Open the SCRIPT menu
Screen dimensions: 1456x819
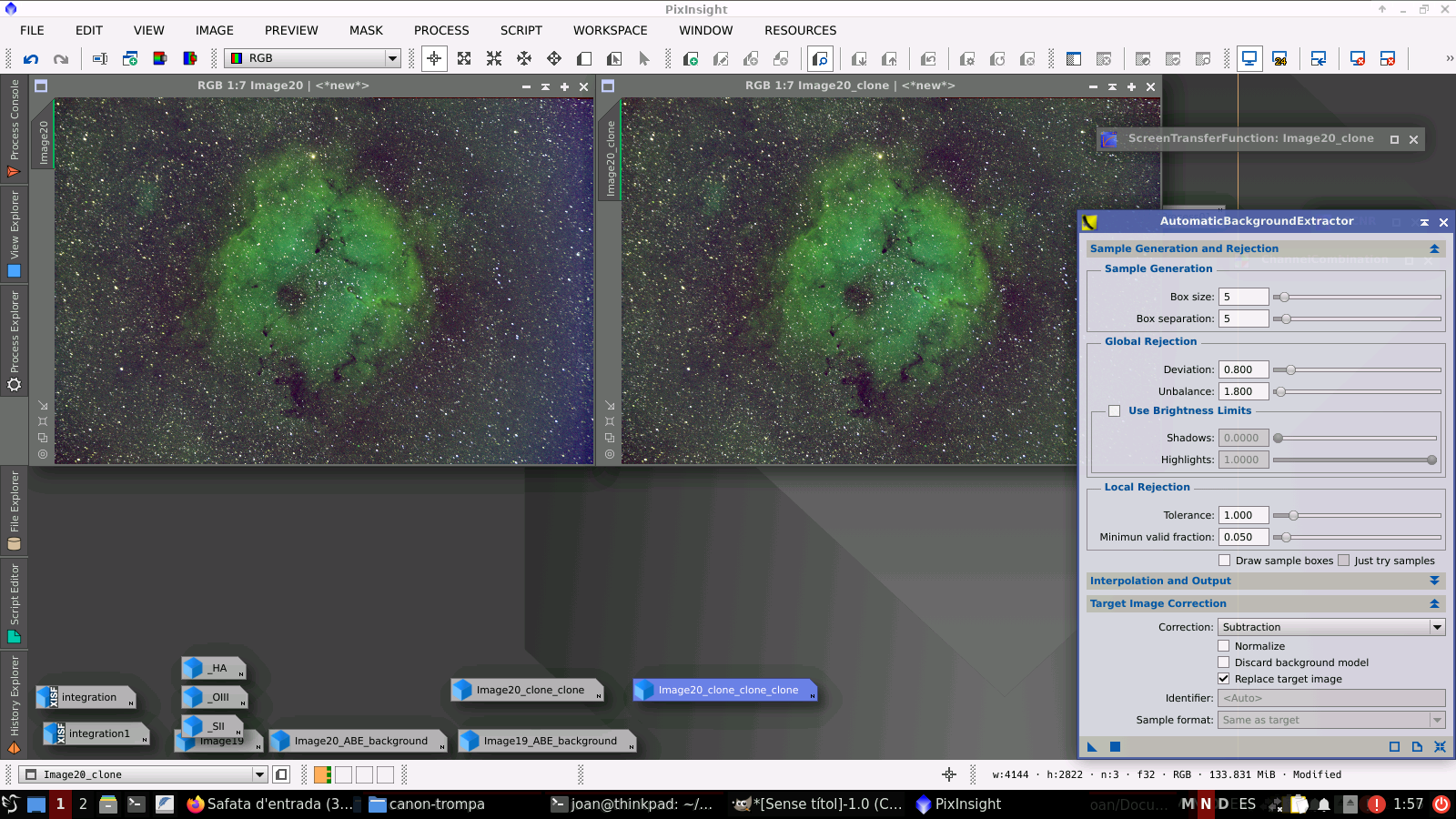[x=521, y=30]
